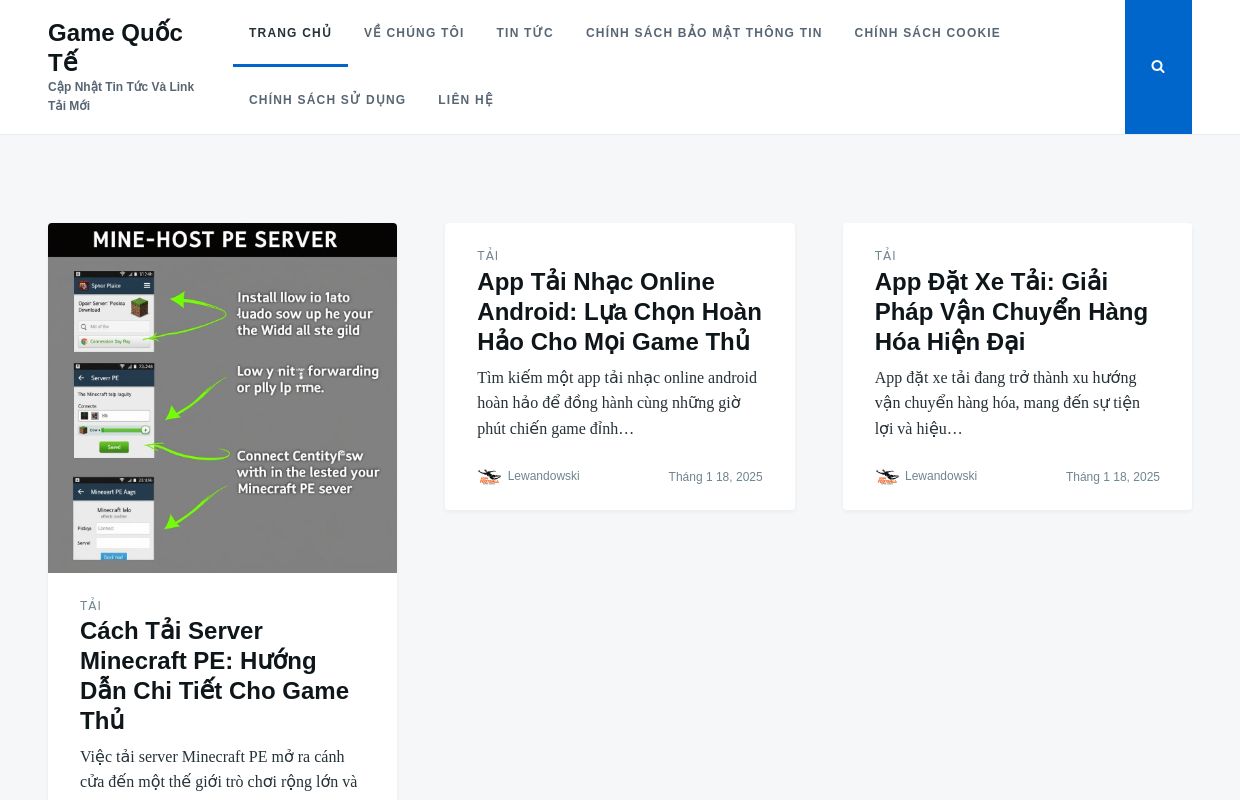Click excerpt starting Việc tải server Minecraft PE
Image resolution: width=1240 pixels, height=800 pixels.
(x=218, y=770)
